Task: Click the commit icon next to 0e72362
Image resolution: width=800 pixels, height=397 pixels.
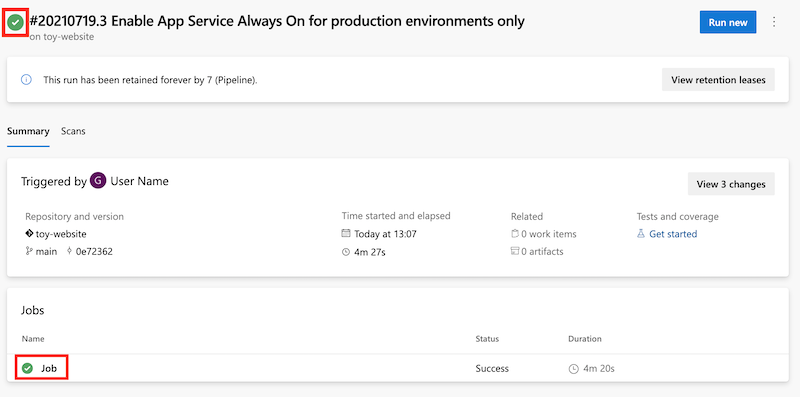Action: click(x=69, y=251)
